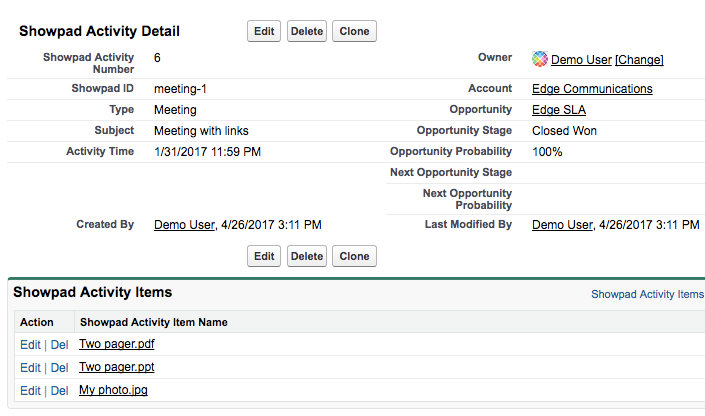Click the top Edit button
This screenshot has width=705, height=416.
264,31
